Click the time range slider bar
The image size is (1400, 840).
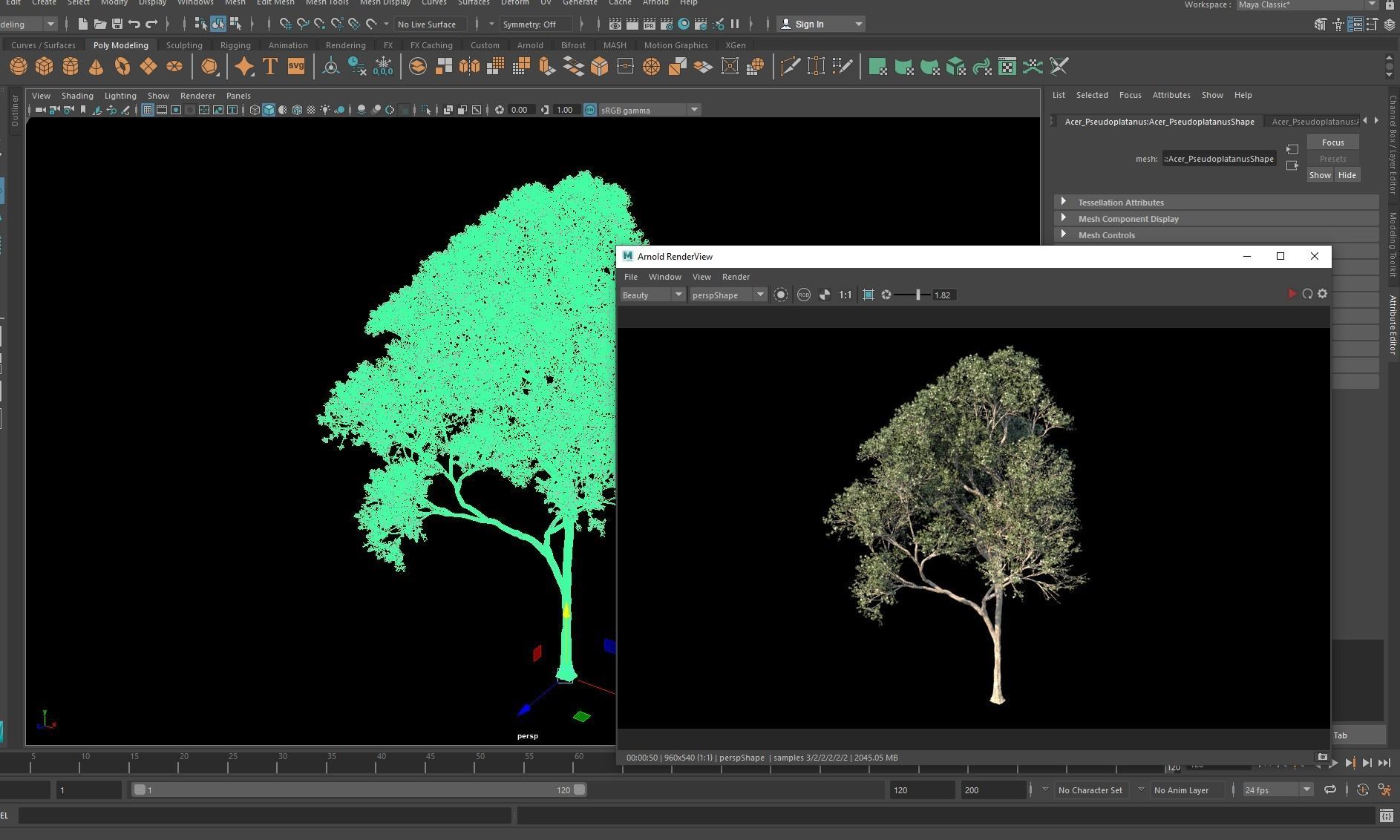coord(359,790)
